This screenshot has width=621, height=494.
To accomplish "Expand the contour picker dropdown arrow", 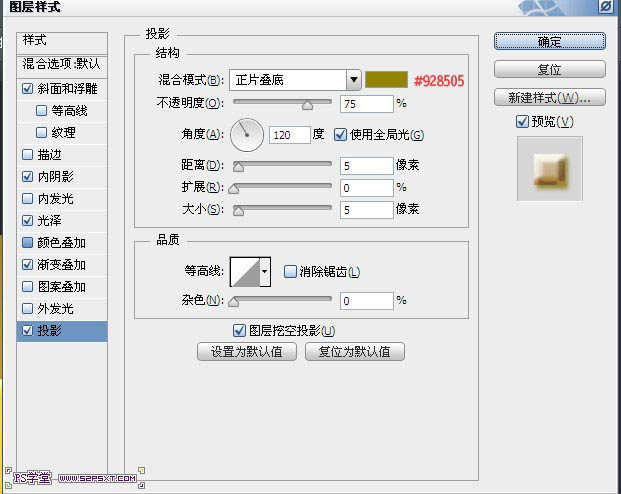I will [x=265, y=271].
